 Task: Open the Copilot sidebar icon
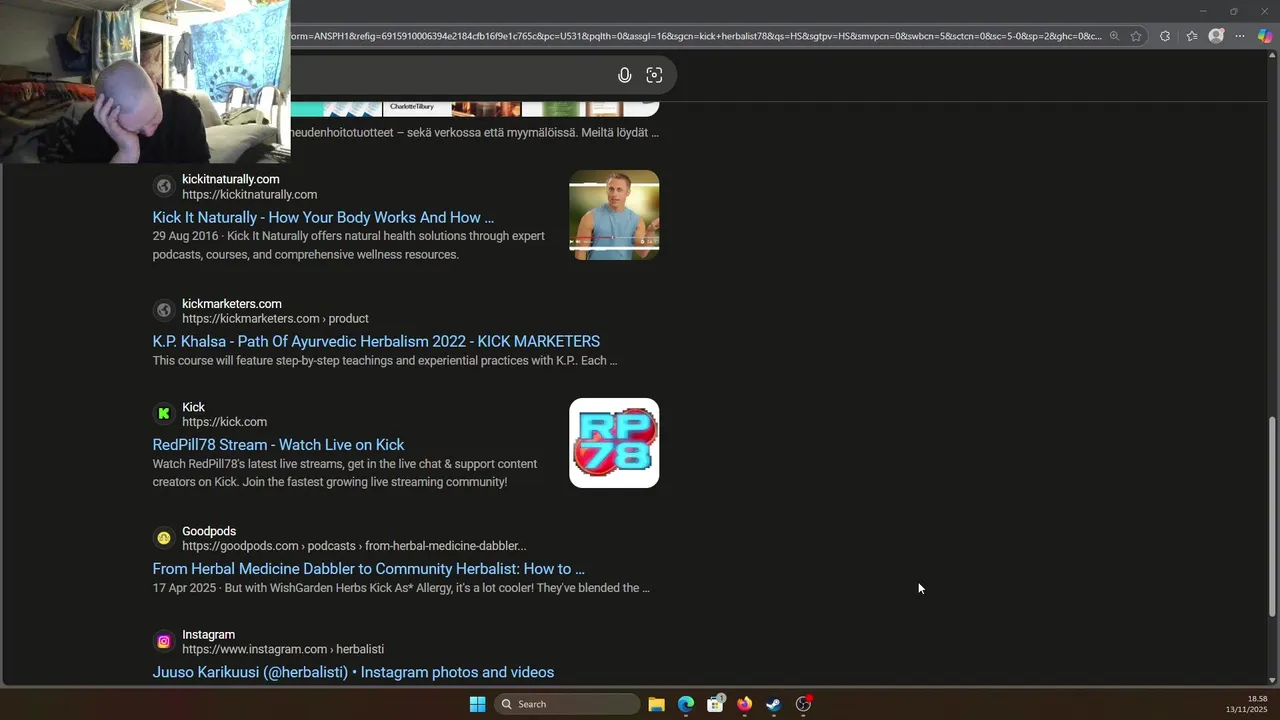click(1265, 36)
